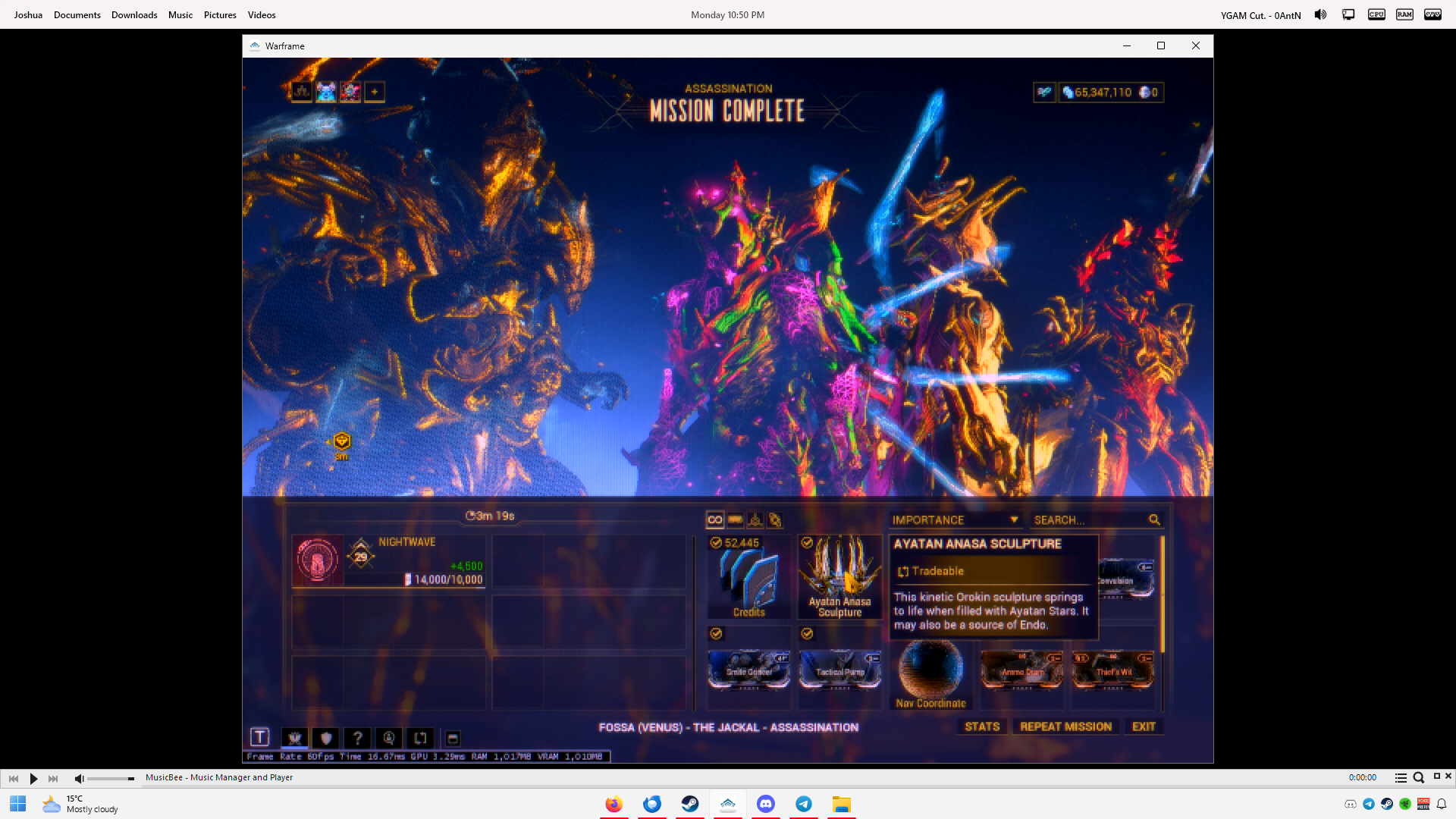This screenshot has width=1456, height=819.
Task: Open the Videos menu in top bar
Action: click(262, 14)
